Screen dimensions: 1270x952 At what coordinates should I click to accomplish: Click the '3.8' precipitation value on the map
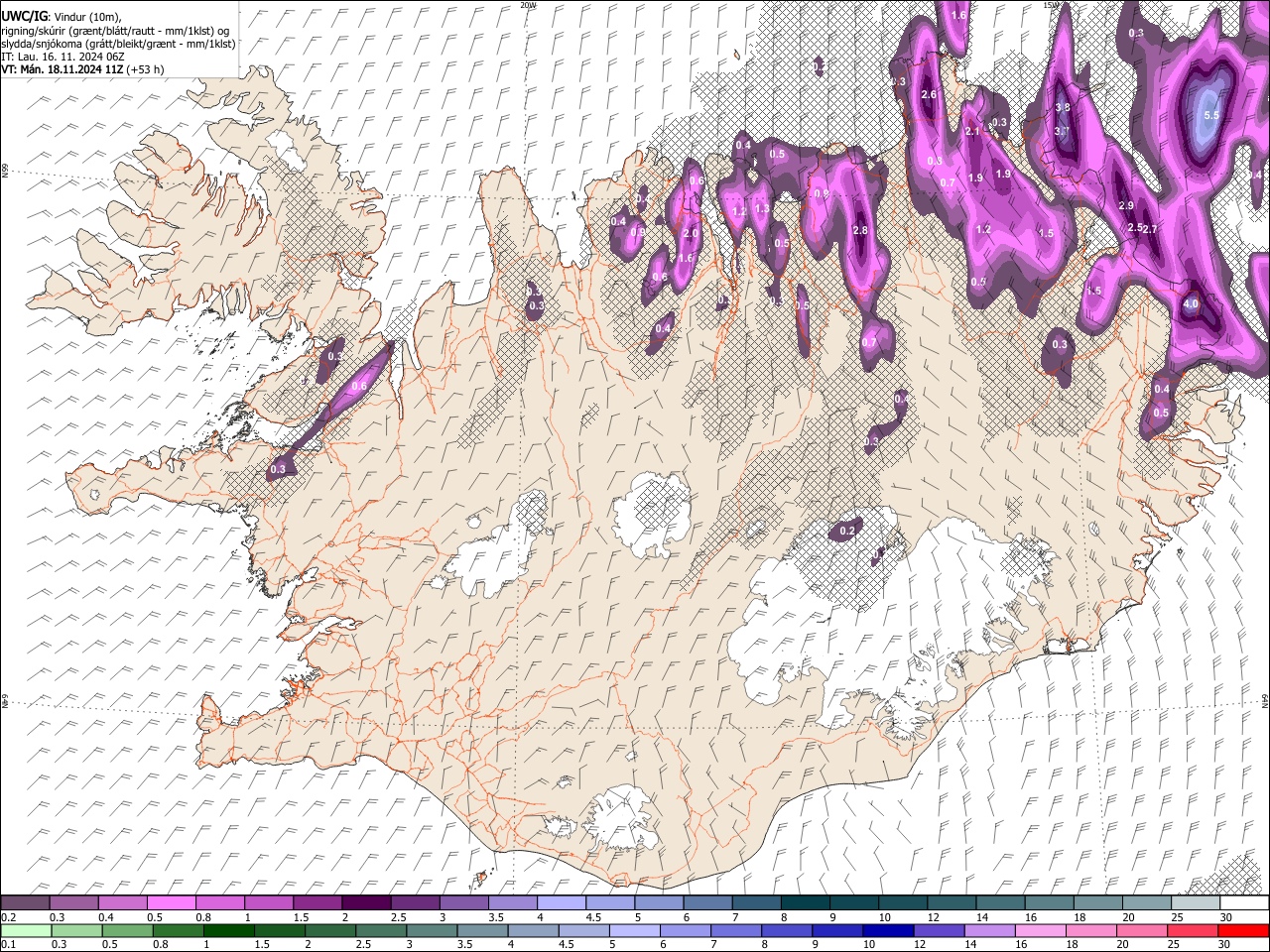1063,107
